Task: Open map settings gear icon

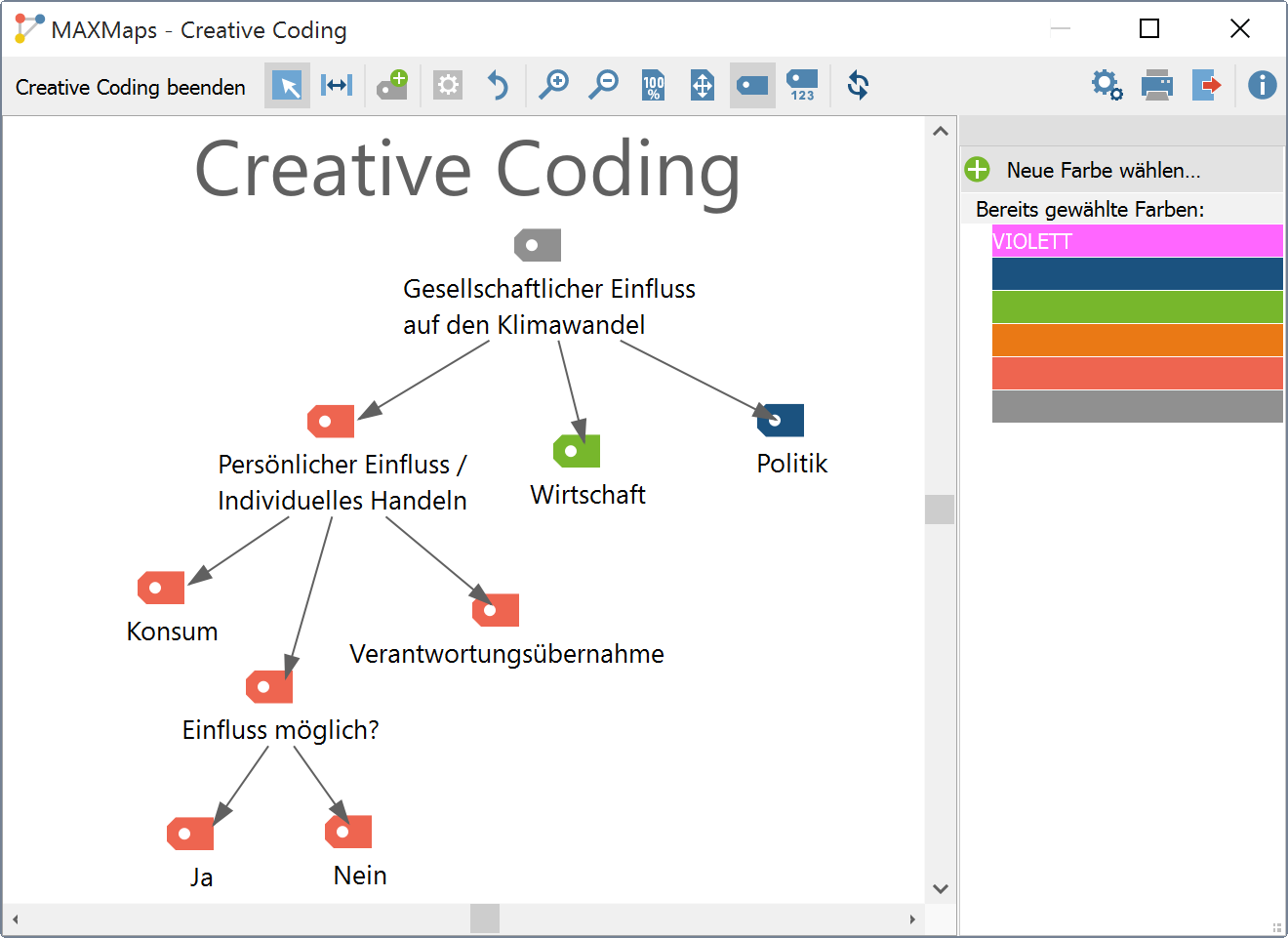Action: coord(1107,86)
